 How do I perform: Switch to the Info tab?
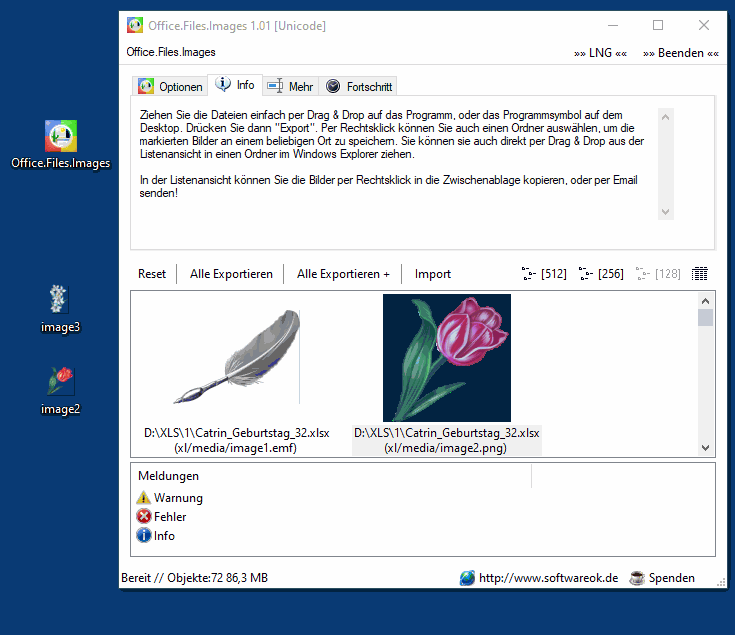click(235, 85)
